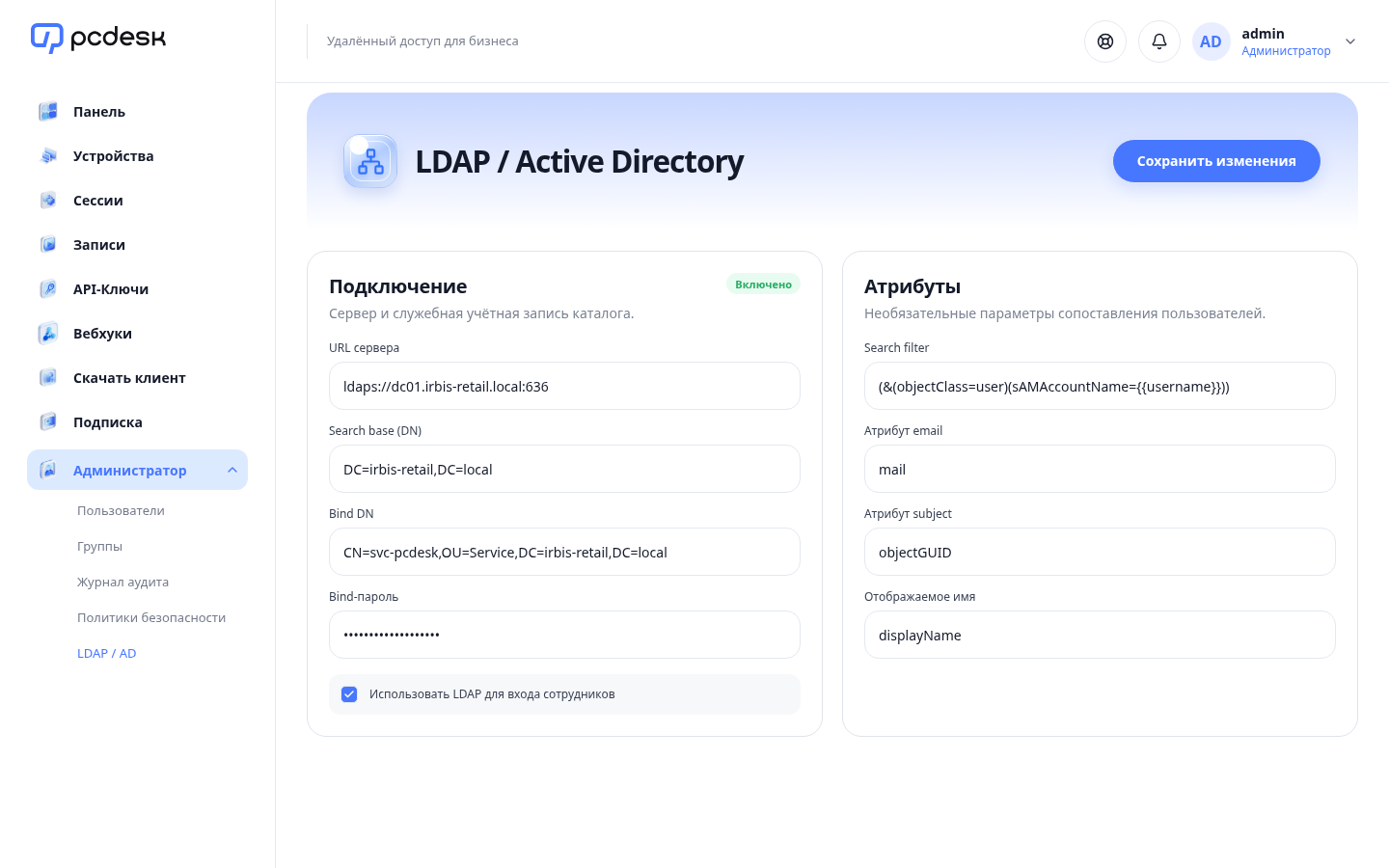This screenshot has width=1389, height=868.
Task: Click the Устройства sidebar icon
Action: [48, 156]
